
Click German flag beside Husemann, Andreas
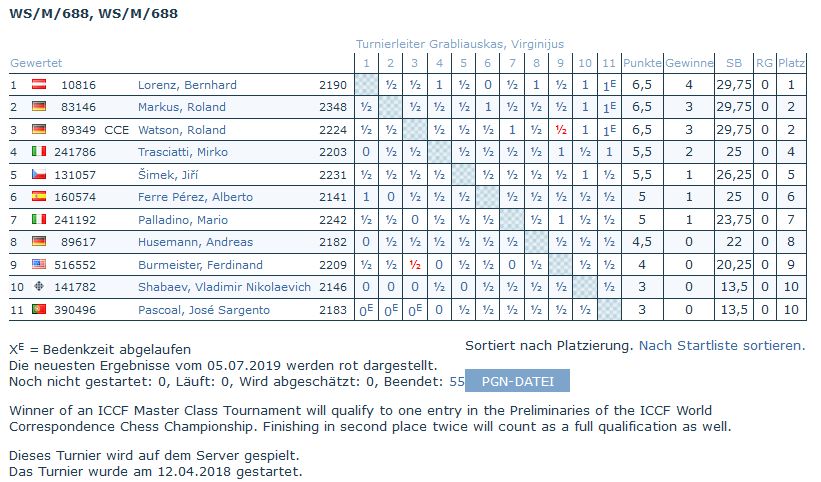point(40,242)
